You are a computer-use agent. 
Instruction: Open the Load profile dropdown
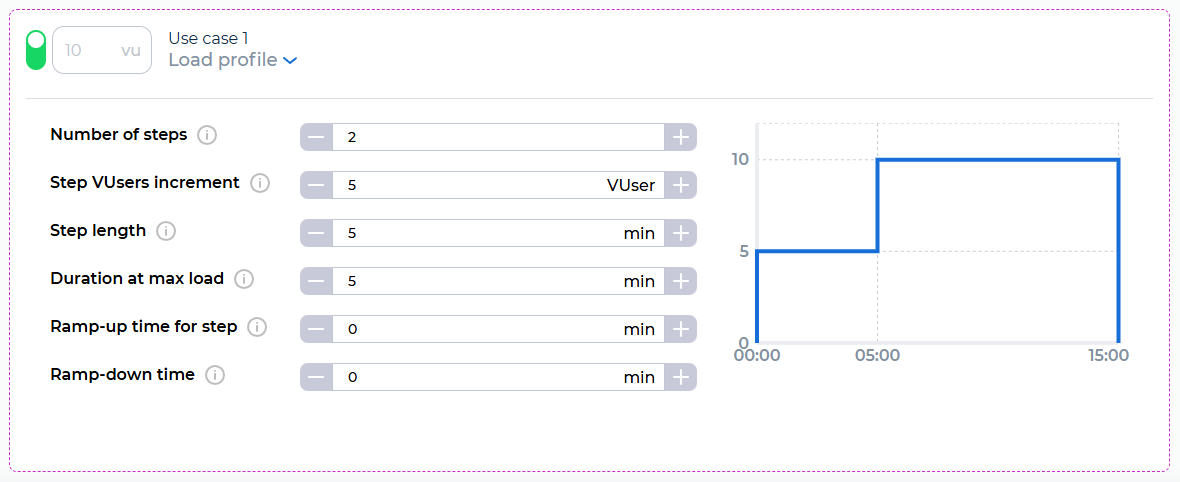232,60
